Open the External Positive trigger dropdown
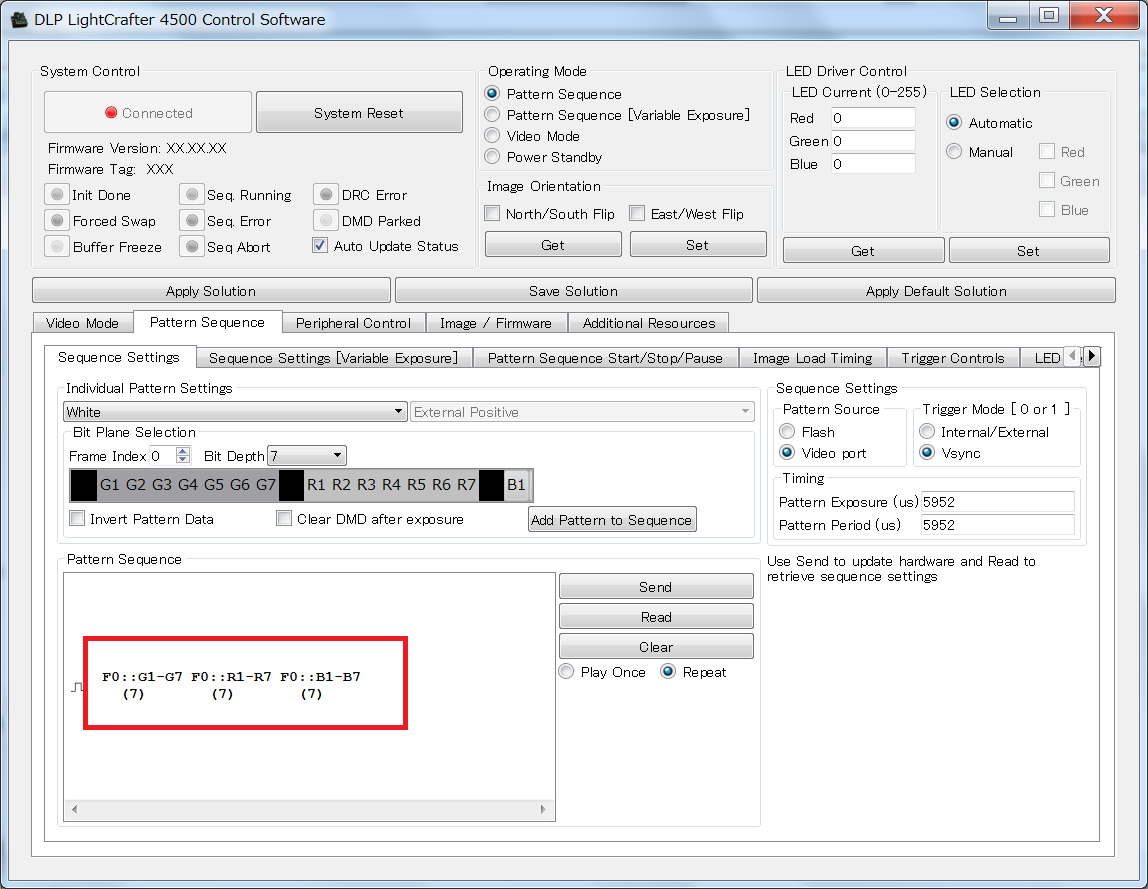 pos(582,412)
